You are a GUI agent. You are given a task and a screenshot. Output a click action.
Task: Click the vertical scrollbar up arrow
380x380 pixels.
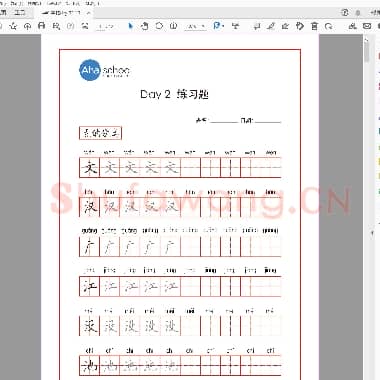coord(367,41)
